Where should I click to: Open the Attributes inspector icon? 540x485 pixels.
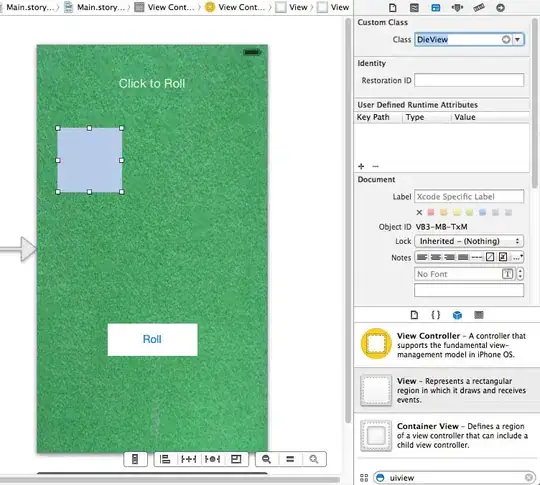tap(457, 8)
